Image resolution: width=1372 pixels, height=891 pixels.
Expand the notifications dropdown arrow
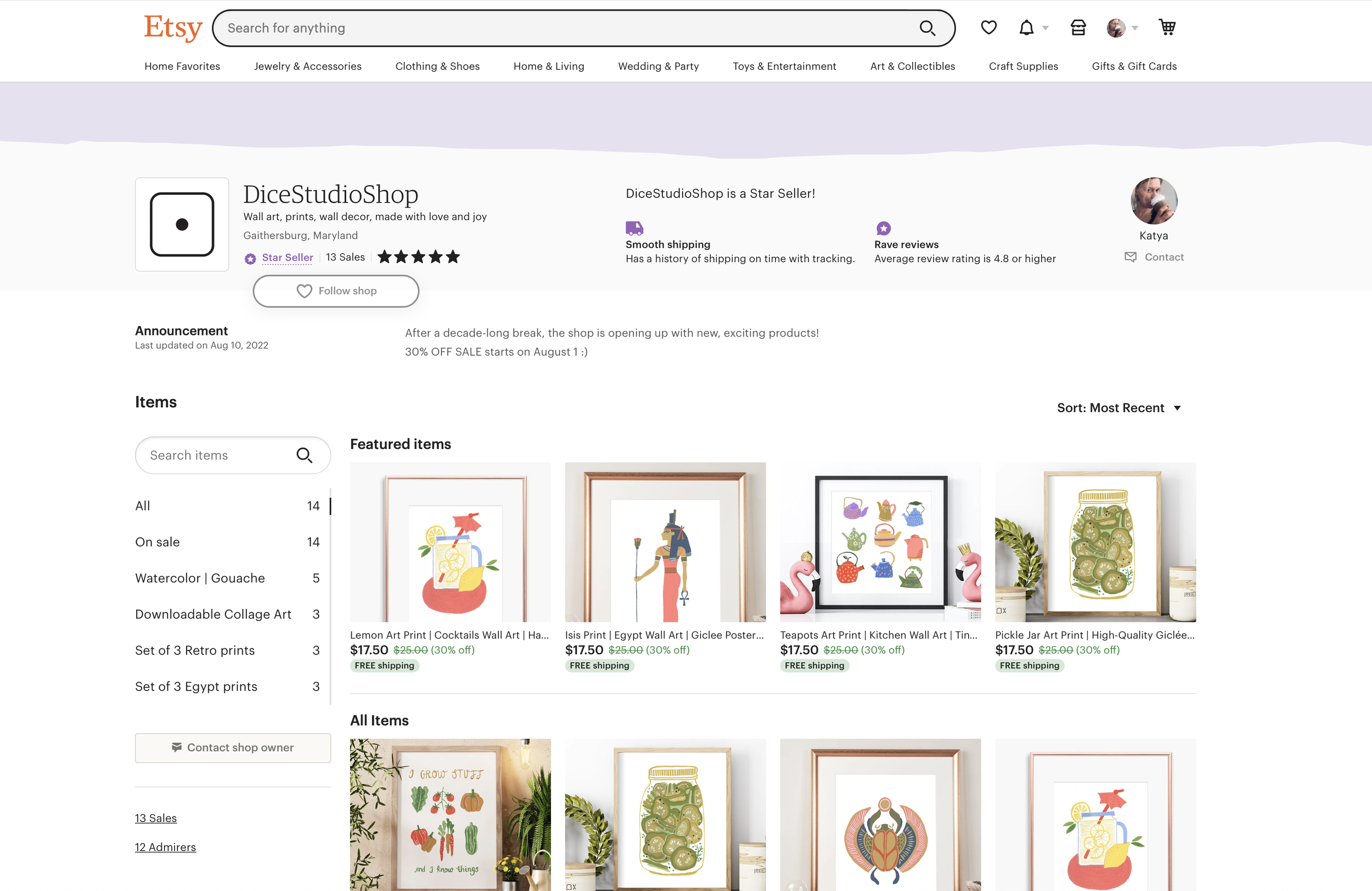(1045, 27)
